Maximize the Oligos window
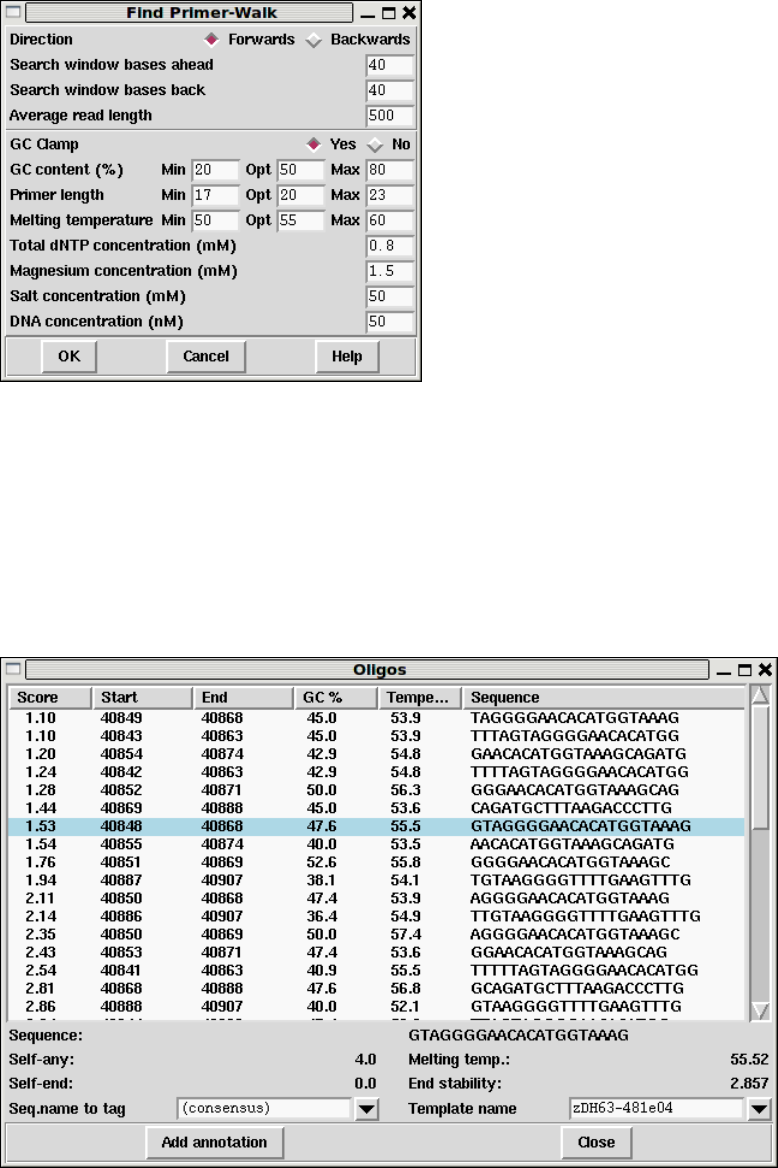Viewport: 778px width, 1168px height. pos(744,670)
